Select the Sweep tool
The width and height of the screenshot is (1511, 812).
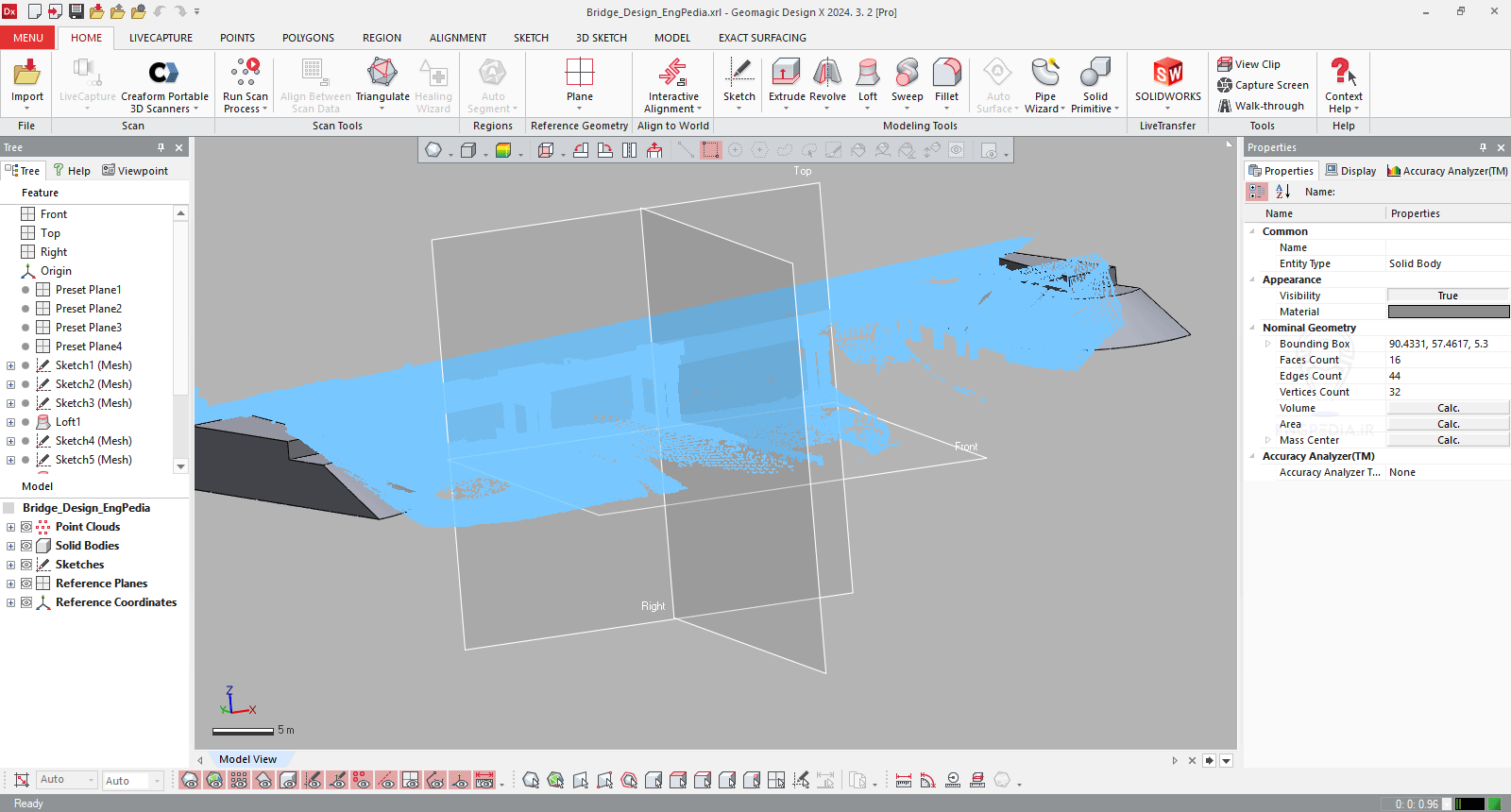[908, 79]
